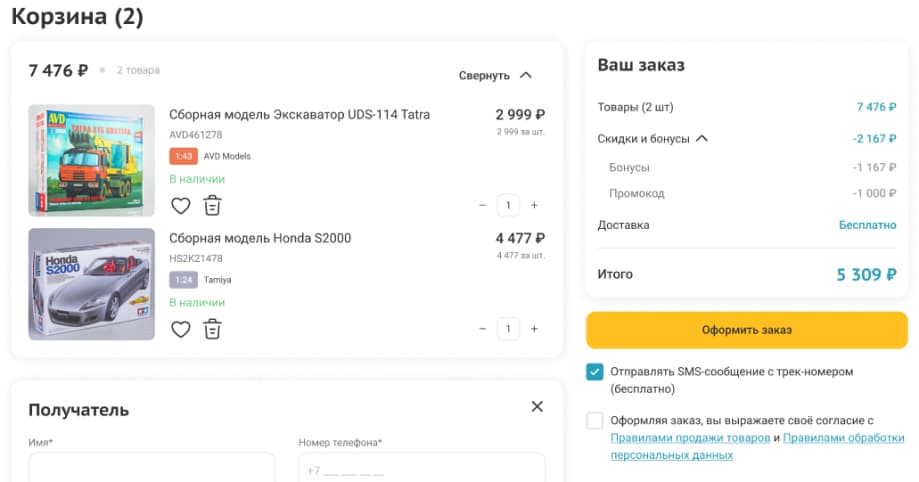The height and width of the screenshot is (482, 919).
Task: Uncheck SMS tracking number notification checkbox
Action: pyautogui.click(x=595, y=372)
